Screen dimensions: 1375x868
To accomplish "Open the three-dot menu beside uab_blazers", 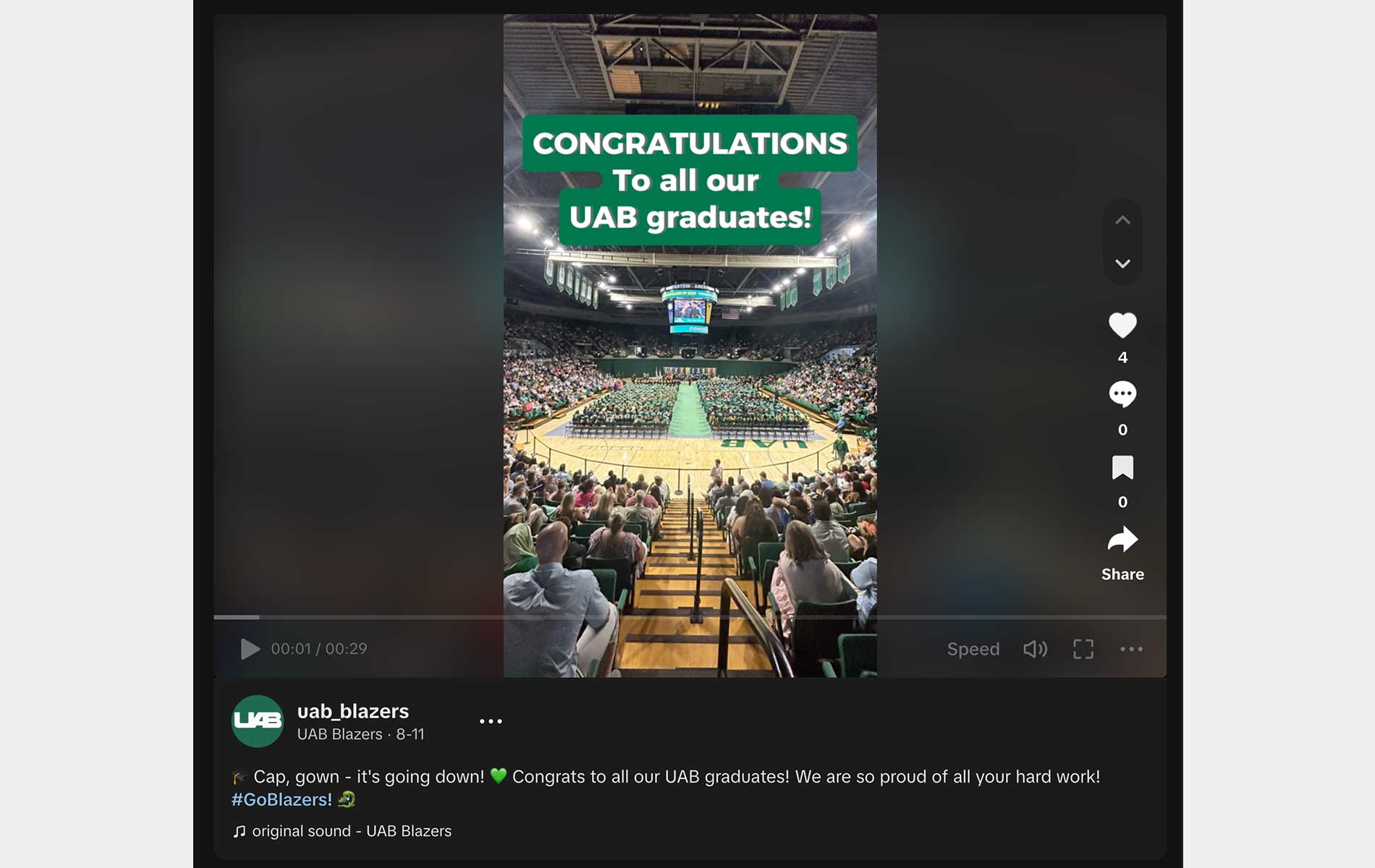I will [x=491, y=721].
